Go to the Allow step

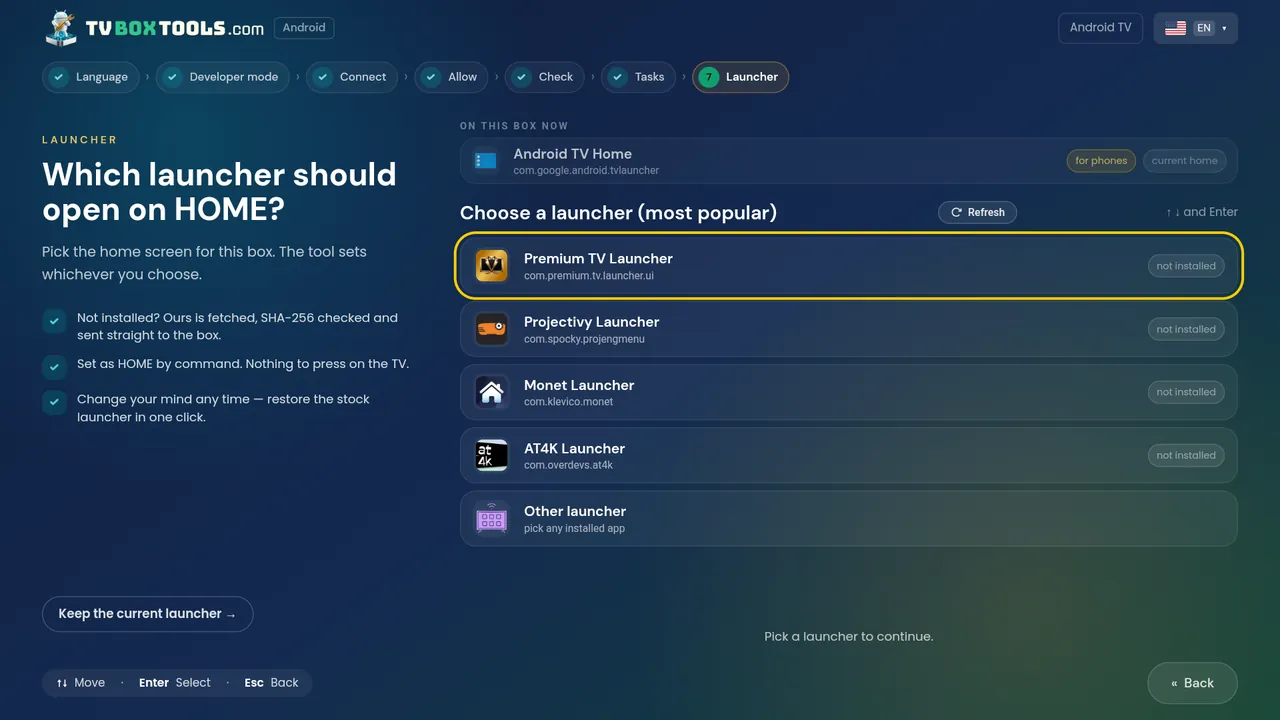(451, 77)
